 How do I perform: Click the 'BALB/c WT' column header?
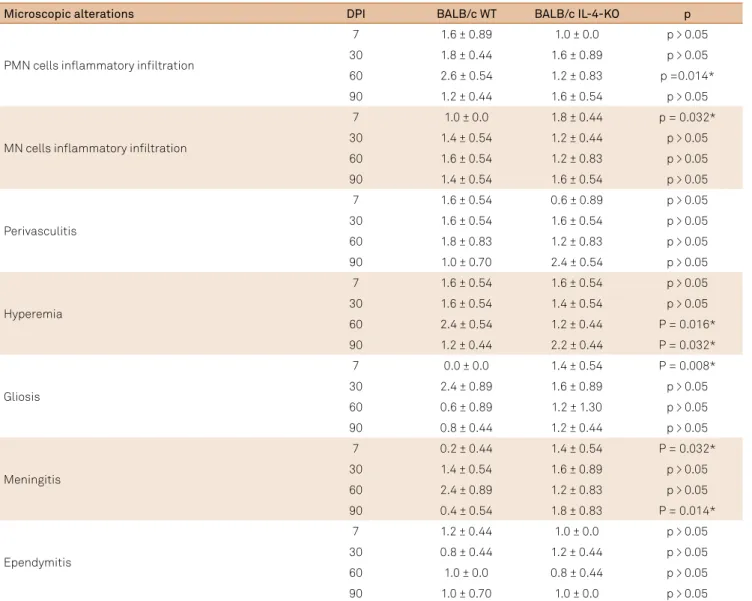tap(466, 14)
